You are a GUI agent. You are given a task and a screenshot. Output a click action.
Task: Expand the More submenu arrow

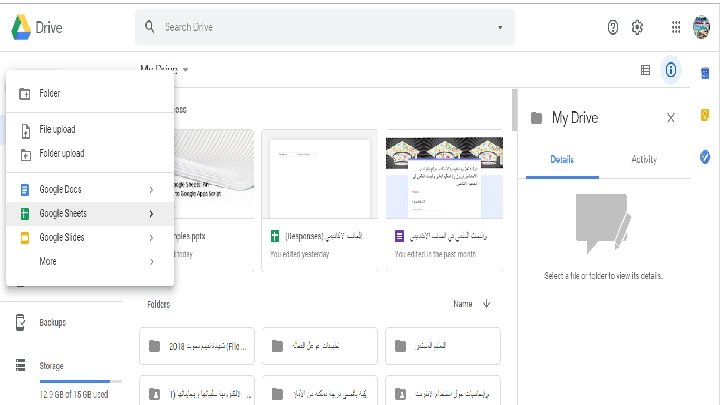coord(151,262)
